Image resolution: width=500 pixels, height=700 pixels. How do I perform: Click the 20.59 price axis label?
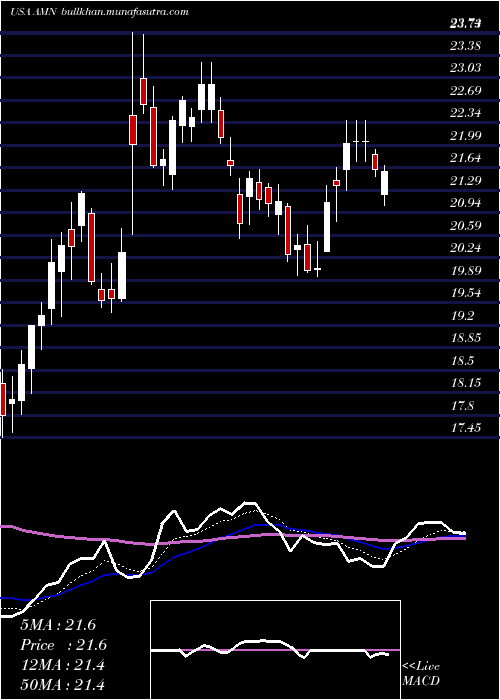466,225
